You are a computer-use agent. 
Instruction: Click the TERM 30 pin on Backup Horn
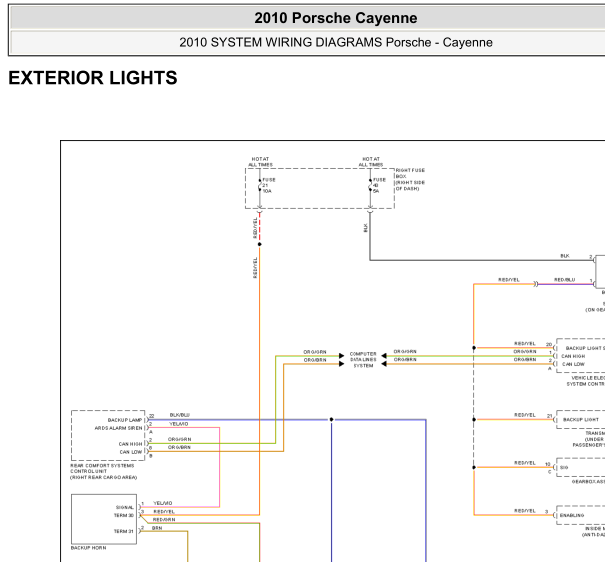[x=124, y=515]
